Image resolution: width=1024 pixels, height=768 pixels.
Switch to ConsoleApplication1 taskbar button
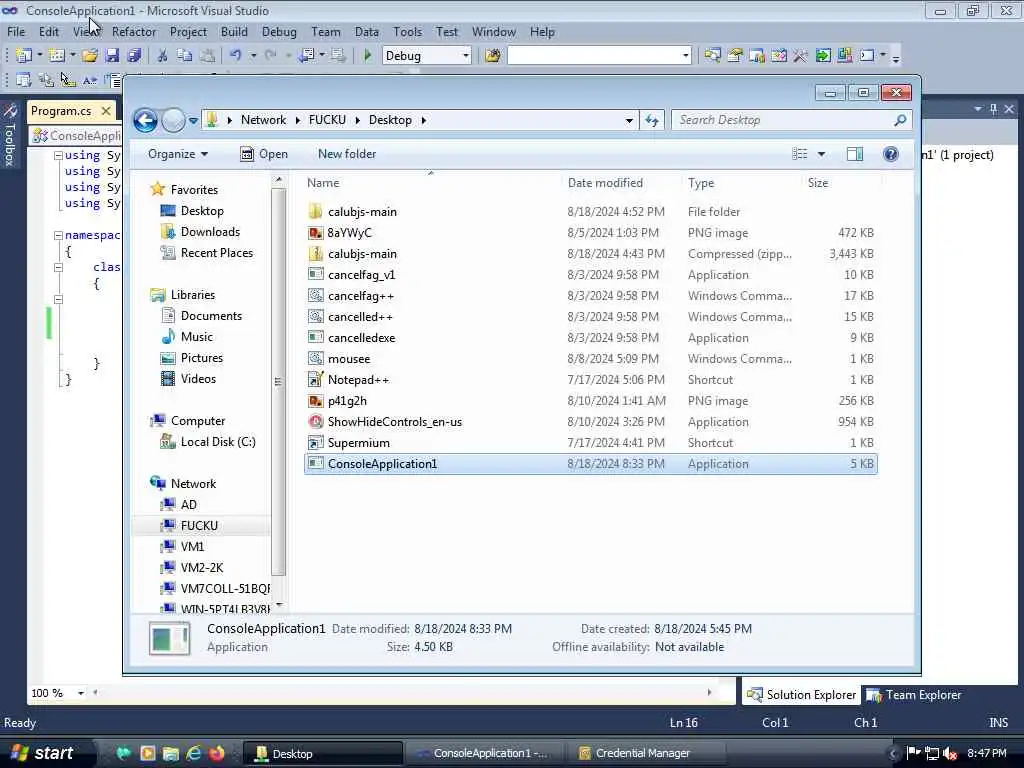pyautogui.click(x=483, y=753)
